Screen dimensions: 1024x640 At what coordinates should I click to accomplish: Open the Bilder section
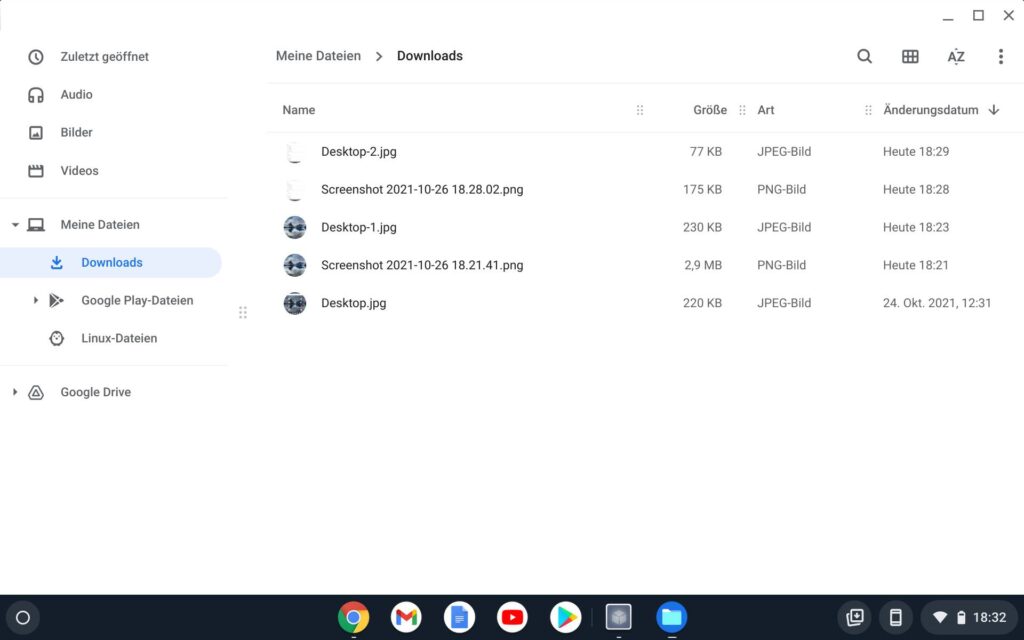click(76, 133)
